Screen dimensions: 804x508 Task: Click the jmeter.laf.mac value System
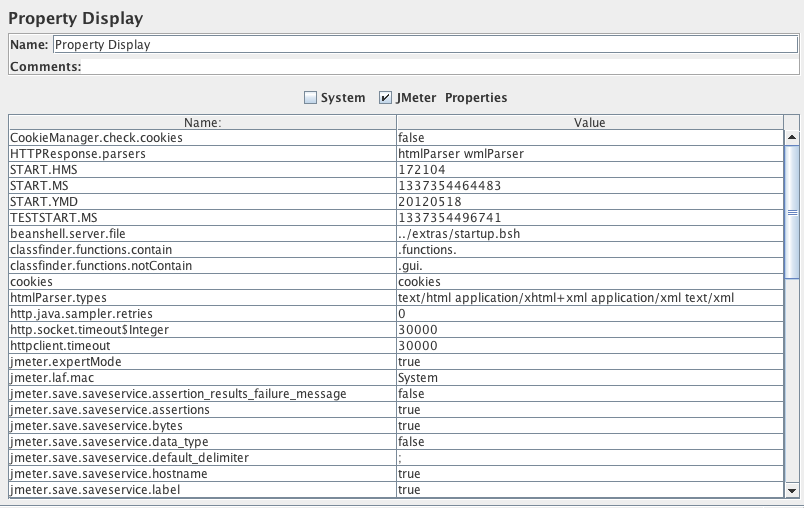click(x=589, y=378)
